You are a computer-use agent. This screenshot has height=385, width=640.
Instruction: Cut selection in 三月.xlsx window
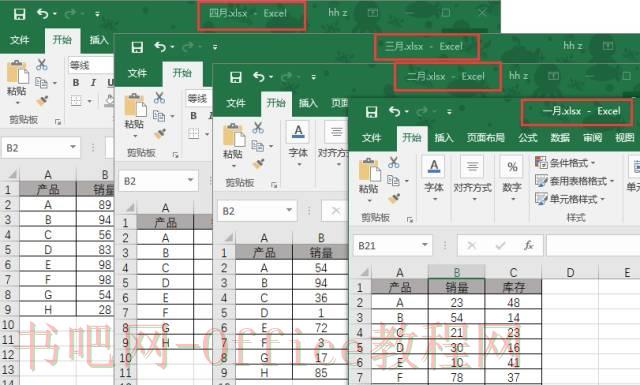click(159, 98)
